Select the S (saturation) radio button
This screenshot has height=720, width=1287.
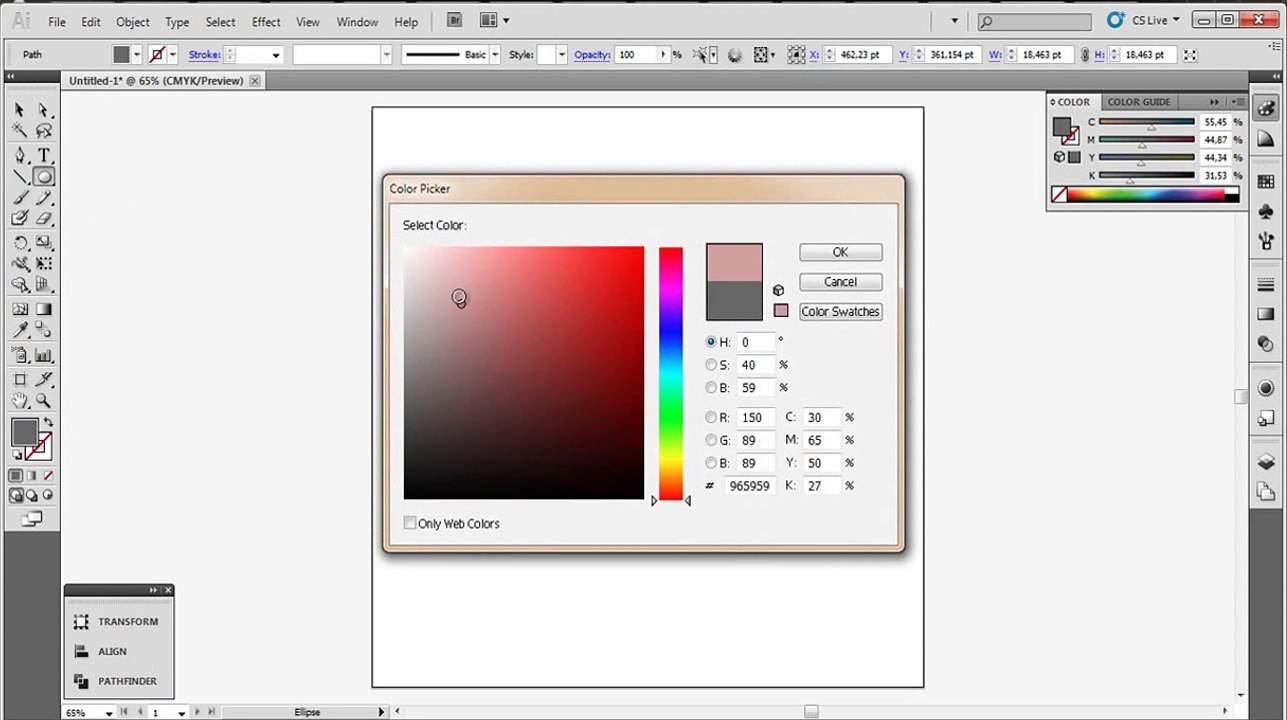pyautogui.click(x=711, y=365)
